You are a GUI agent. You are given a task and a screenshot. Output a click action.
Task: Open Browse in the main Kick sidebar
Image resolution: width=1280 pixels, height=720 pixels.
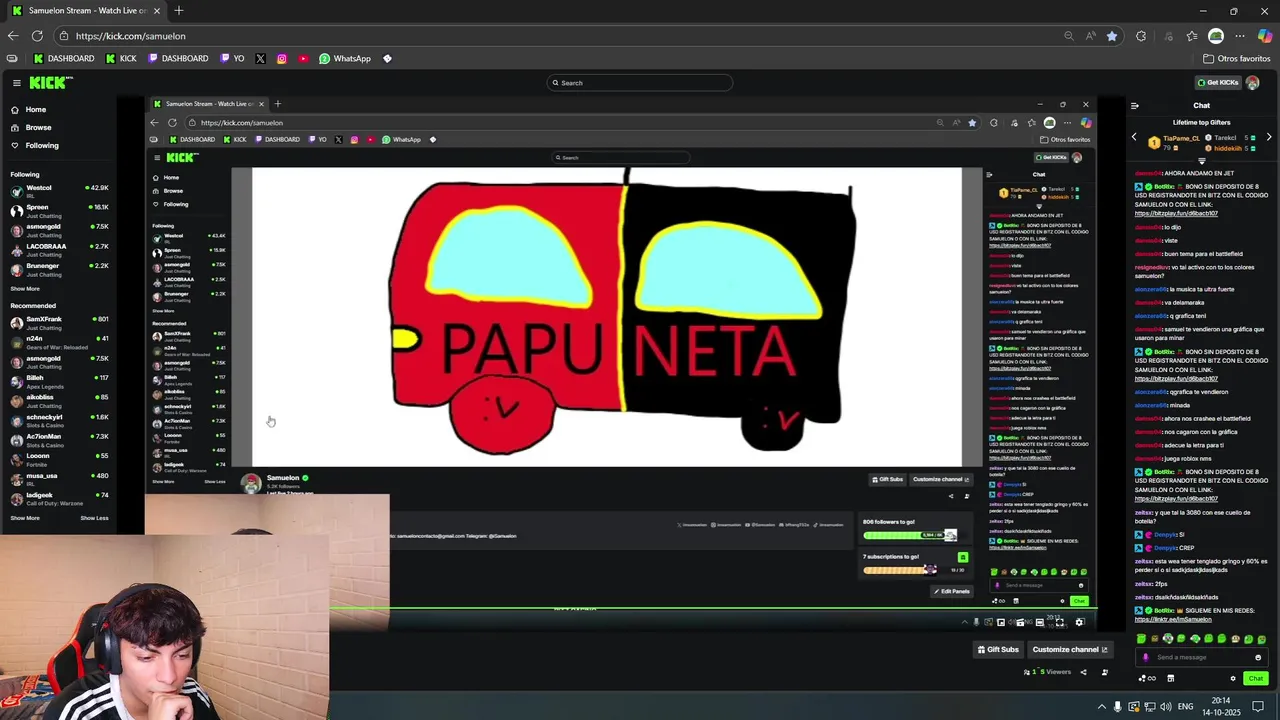(x=31, y=128)
